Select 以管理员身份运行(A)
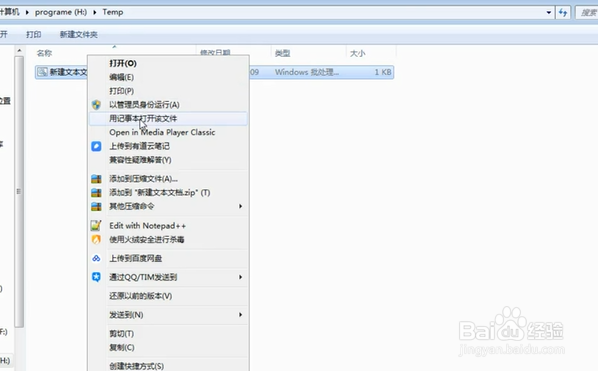Viewport: 598px width, 371px height. [168, 105]
